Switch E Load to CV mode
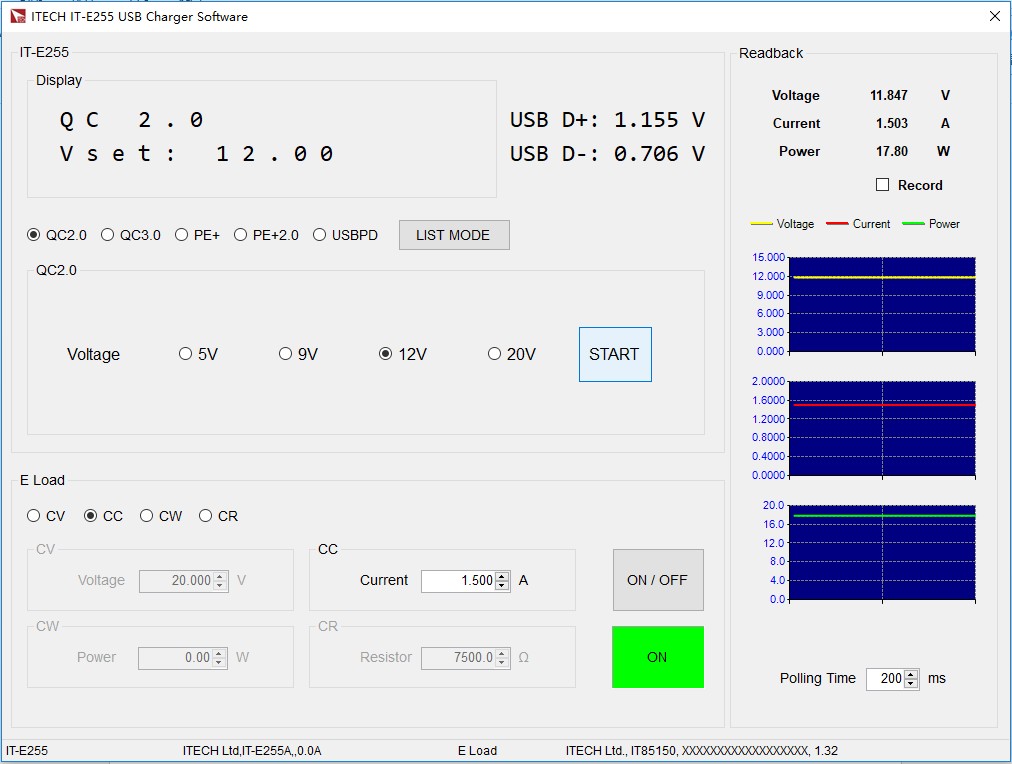Viewport: 1012px width, 764px height. point(34,516)
